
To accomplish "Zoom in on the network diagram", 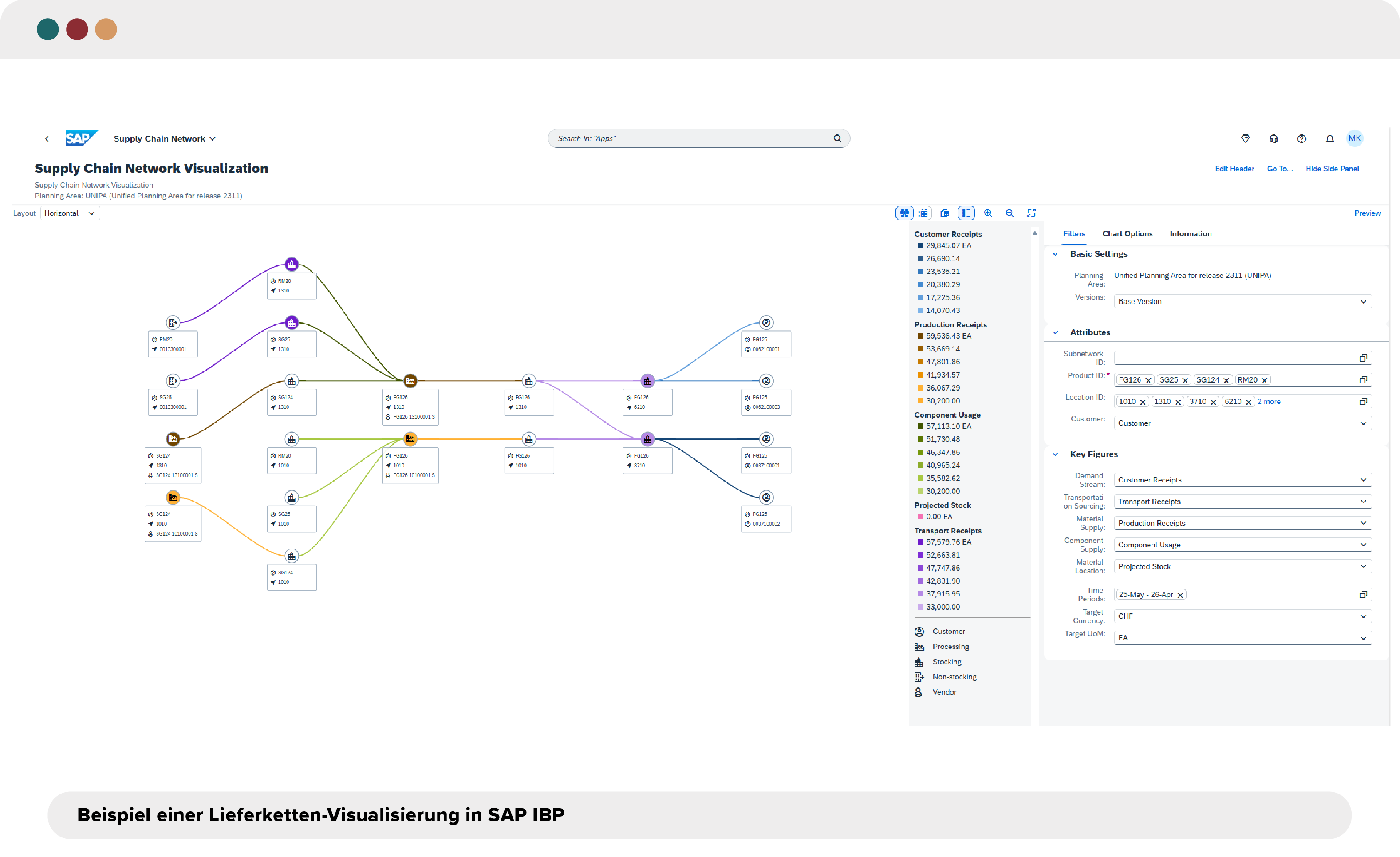I will (988, 213).
